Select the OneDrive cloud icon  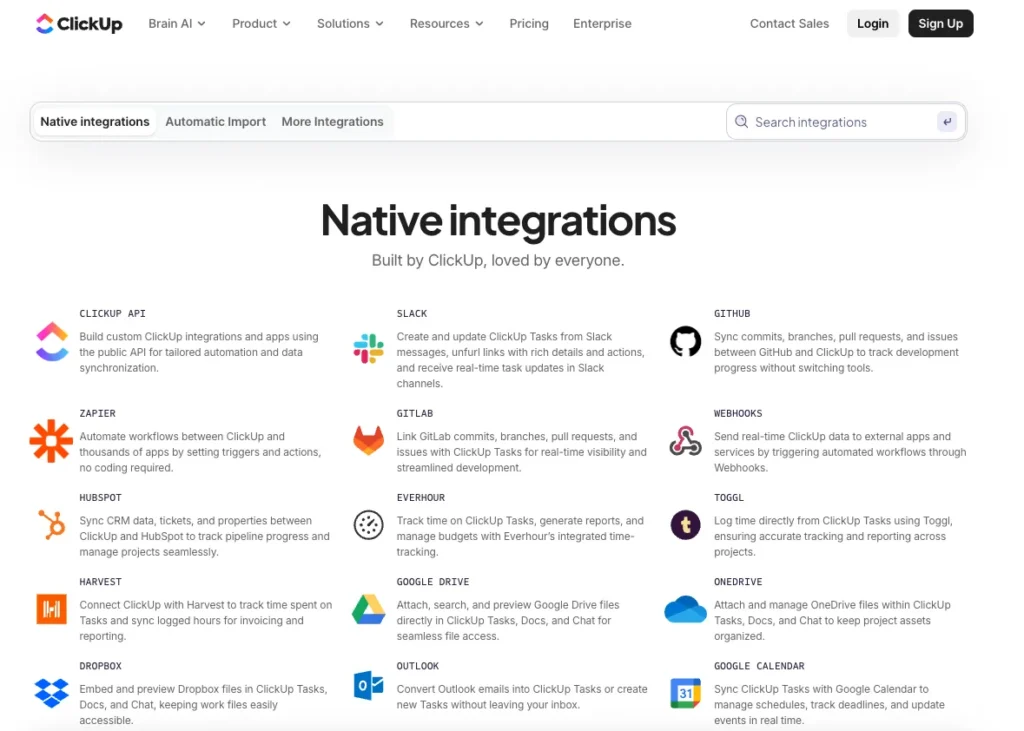(x=685, y=609)
